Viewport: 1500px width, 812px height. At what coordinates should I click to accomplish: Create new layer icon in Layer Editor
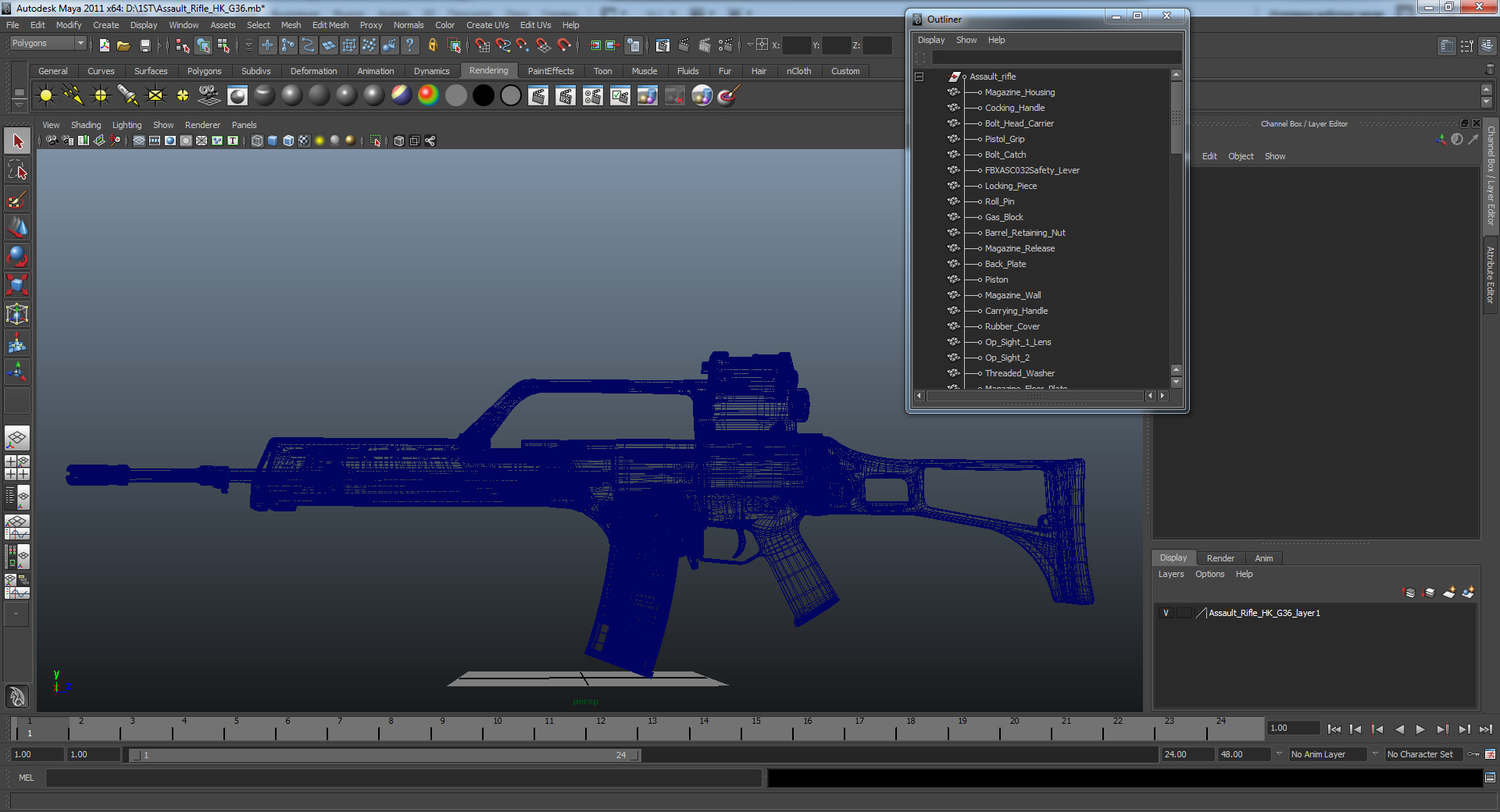click(1448, 593)
